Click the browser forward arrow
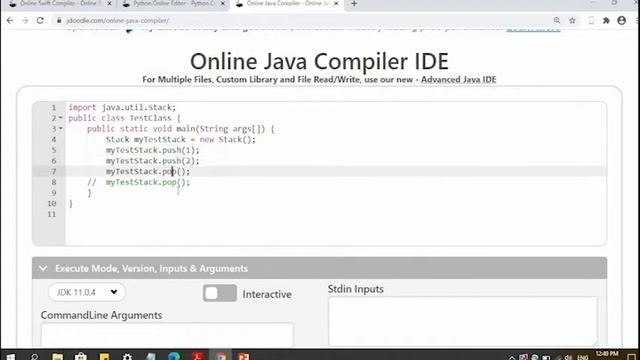This screenshot has width=640, height=360. tap(25, 20)
